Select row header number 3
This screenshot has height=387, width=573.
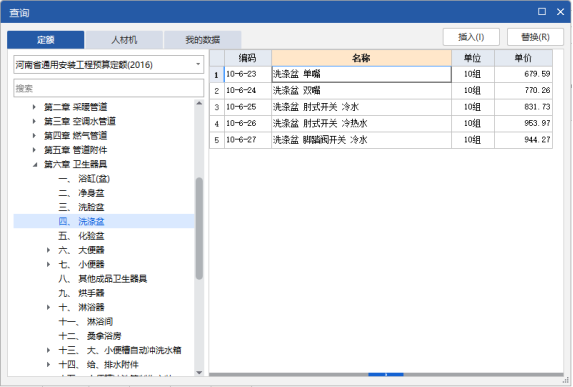tap(217, 107)
